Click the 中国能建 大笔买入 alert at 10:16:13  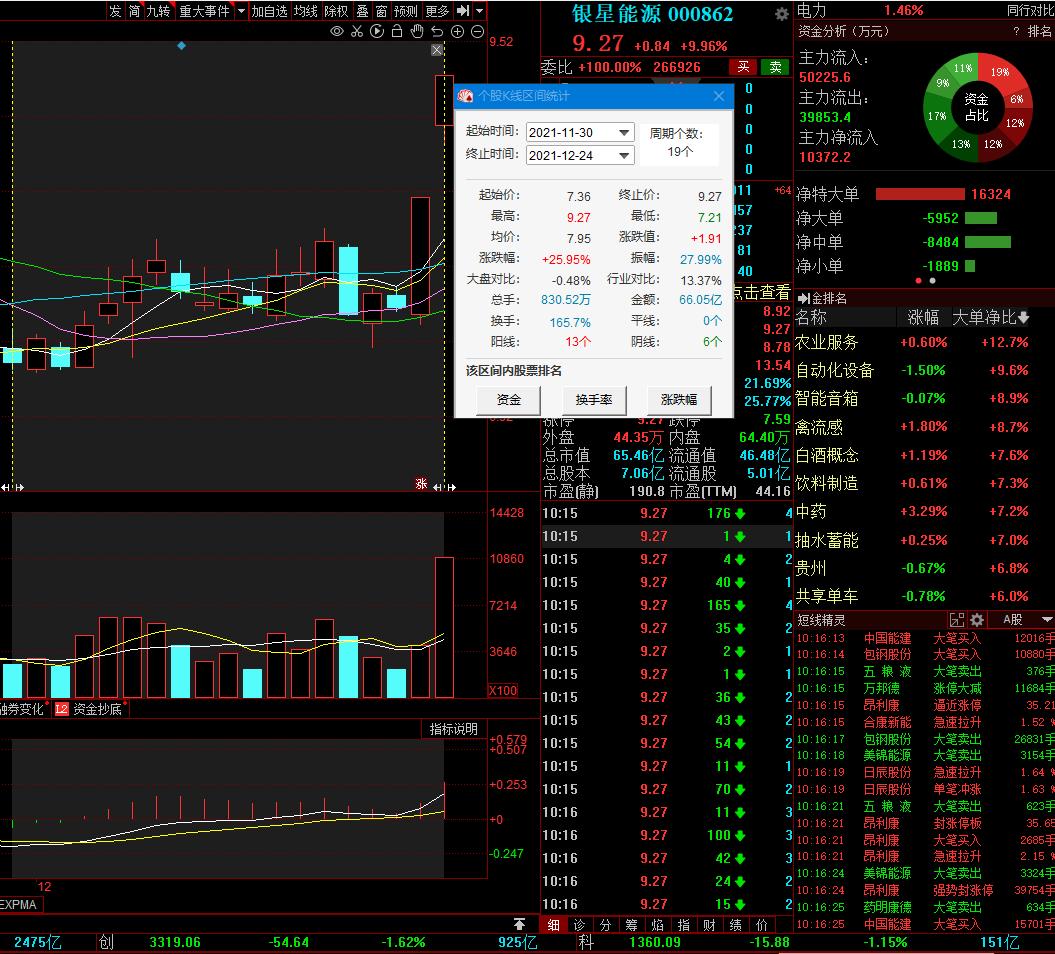point(924,638)
